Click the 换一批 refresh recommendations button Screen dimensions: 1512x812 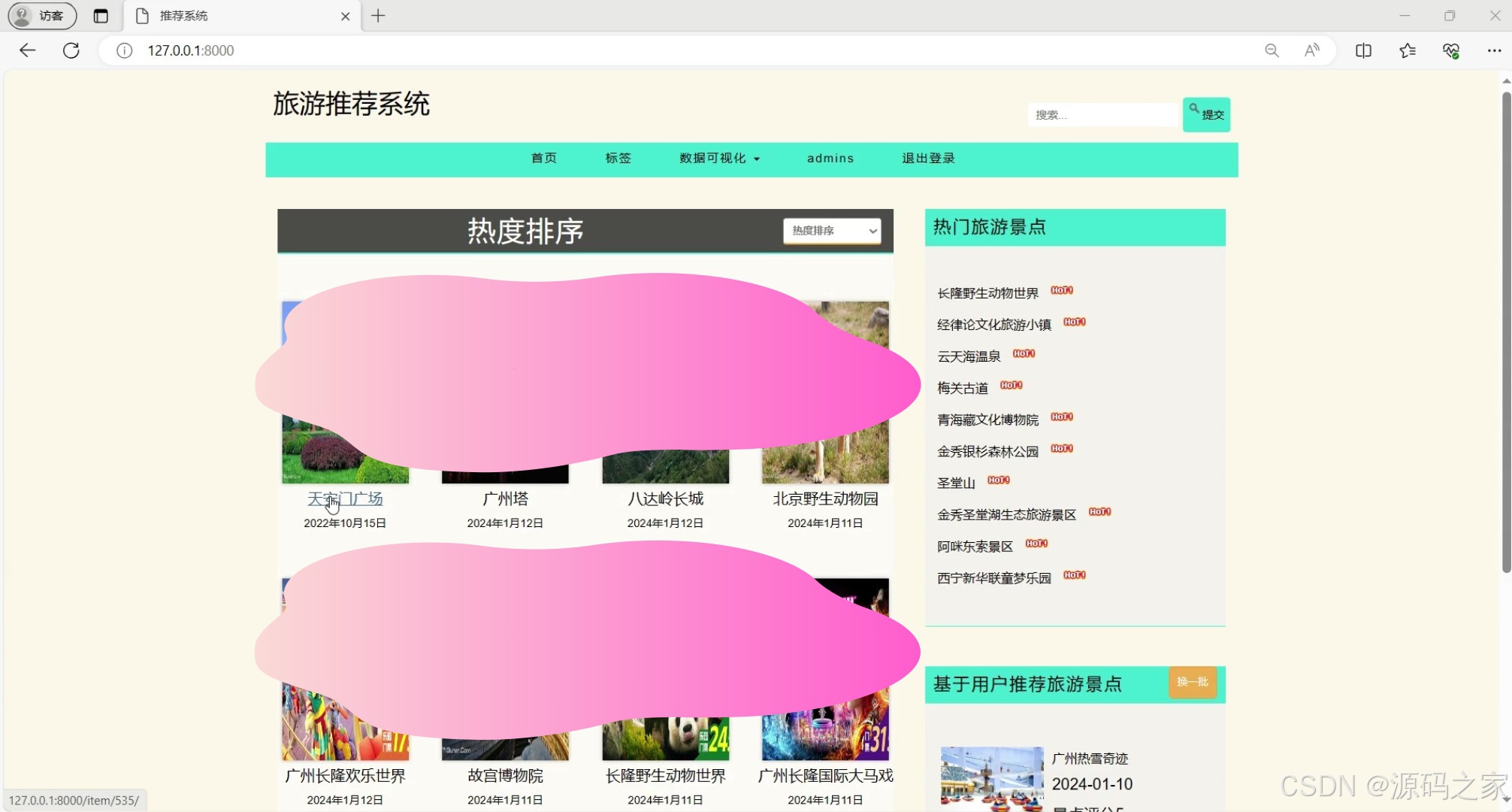tap(1192, 682)
